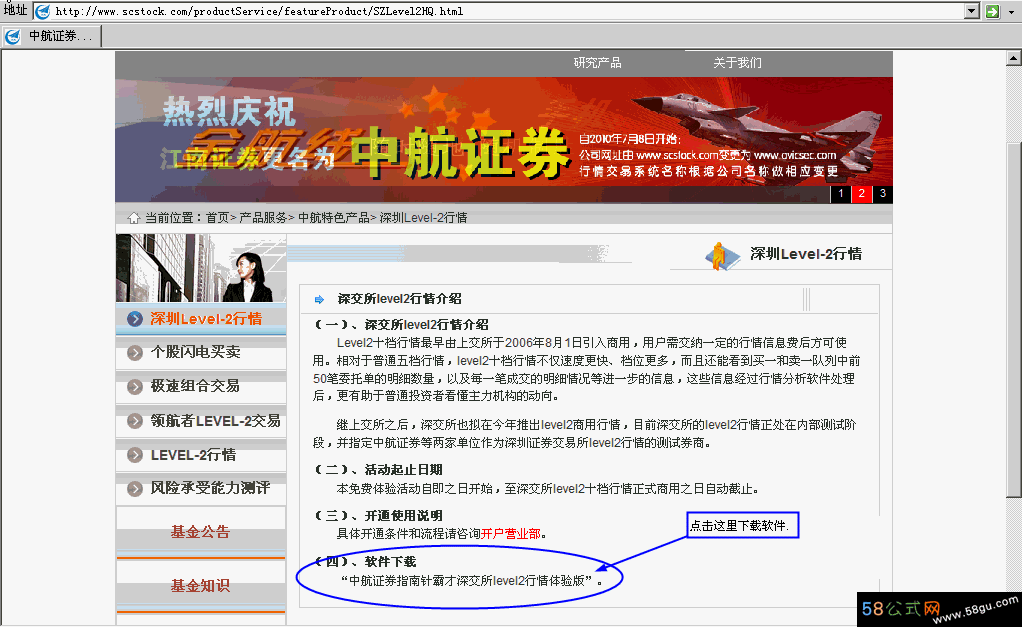Switch to banner slide 2
The width and height of the screenshot is (1022, 627).
tap(862, 194)
